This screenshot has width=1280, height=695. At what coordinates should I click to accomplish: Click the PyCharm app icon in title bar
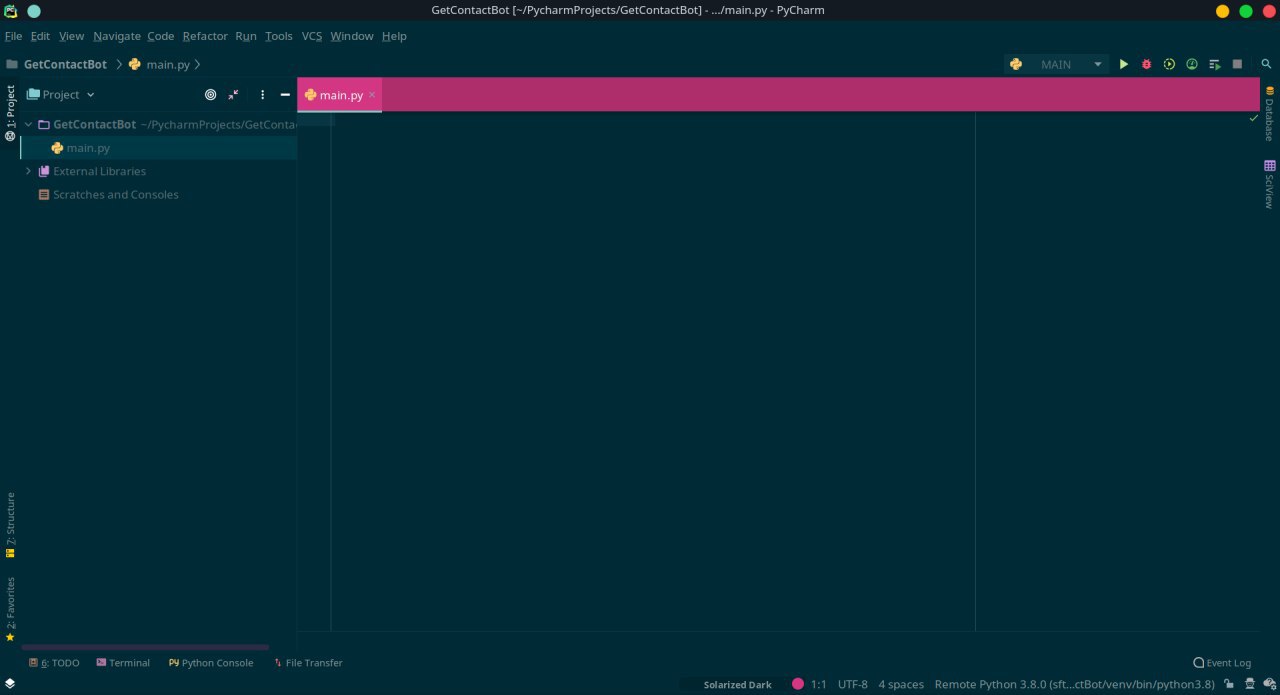click(x=11, y=11)
